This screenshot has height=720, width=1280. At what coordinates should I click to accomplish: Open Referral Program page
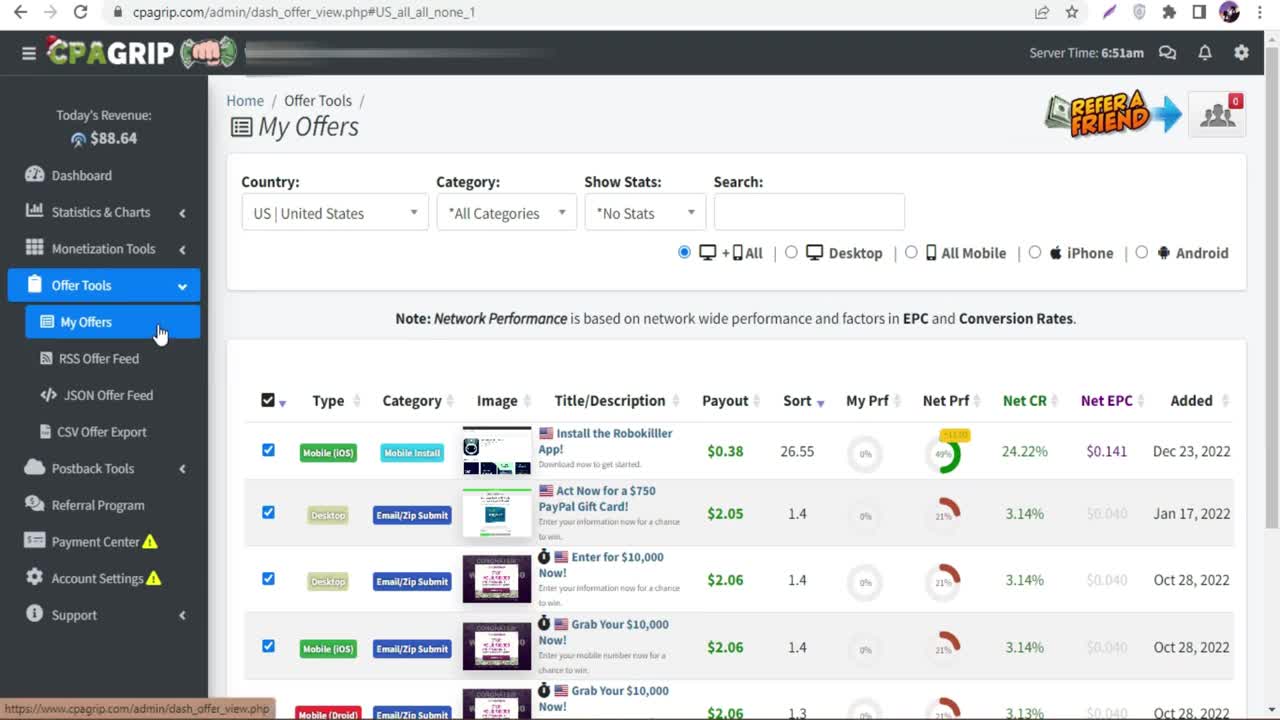point(98,505)
